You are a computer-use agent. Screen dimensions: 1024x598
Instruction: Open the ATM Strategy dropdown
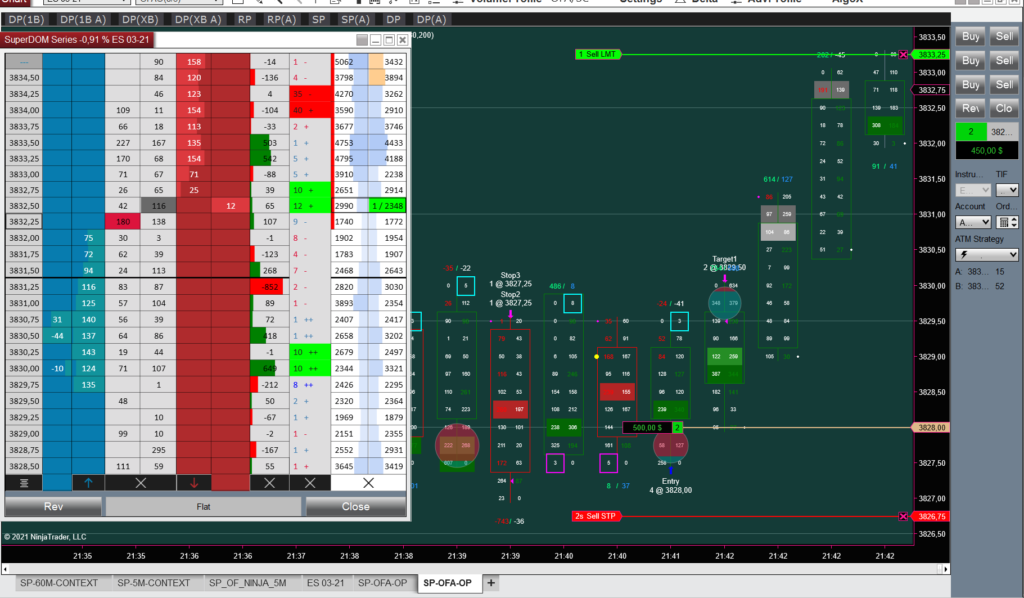point(987,255)
